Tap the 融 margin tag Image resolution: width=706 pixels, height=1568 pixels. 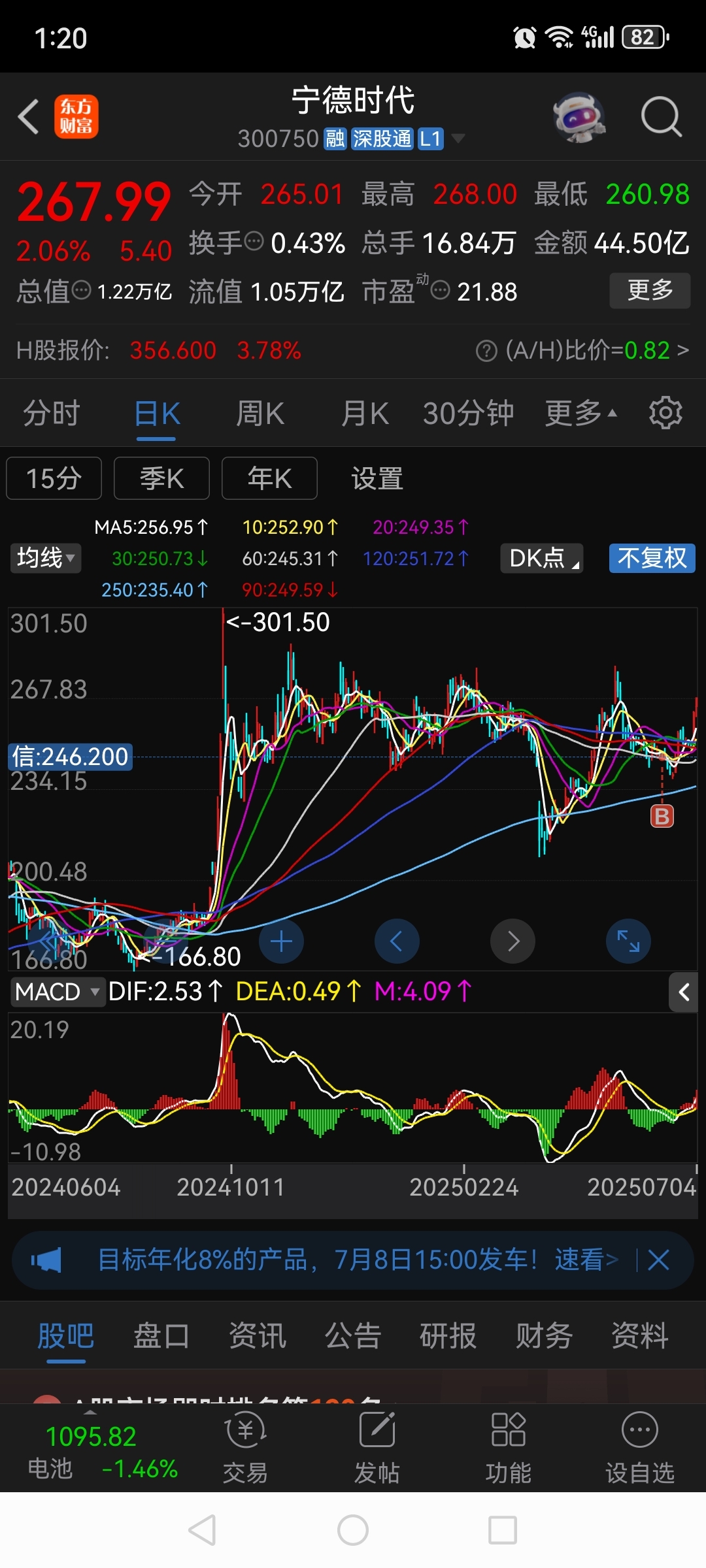click(x=335, y=139)
